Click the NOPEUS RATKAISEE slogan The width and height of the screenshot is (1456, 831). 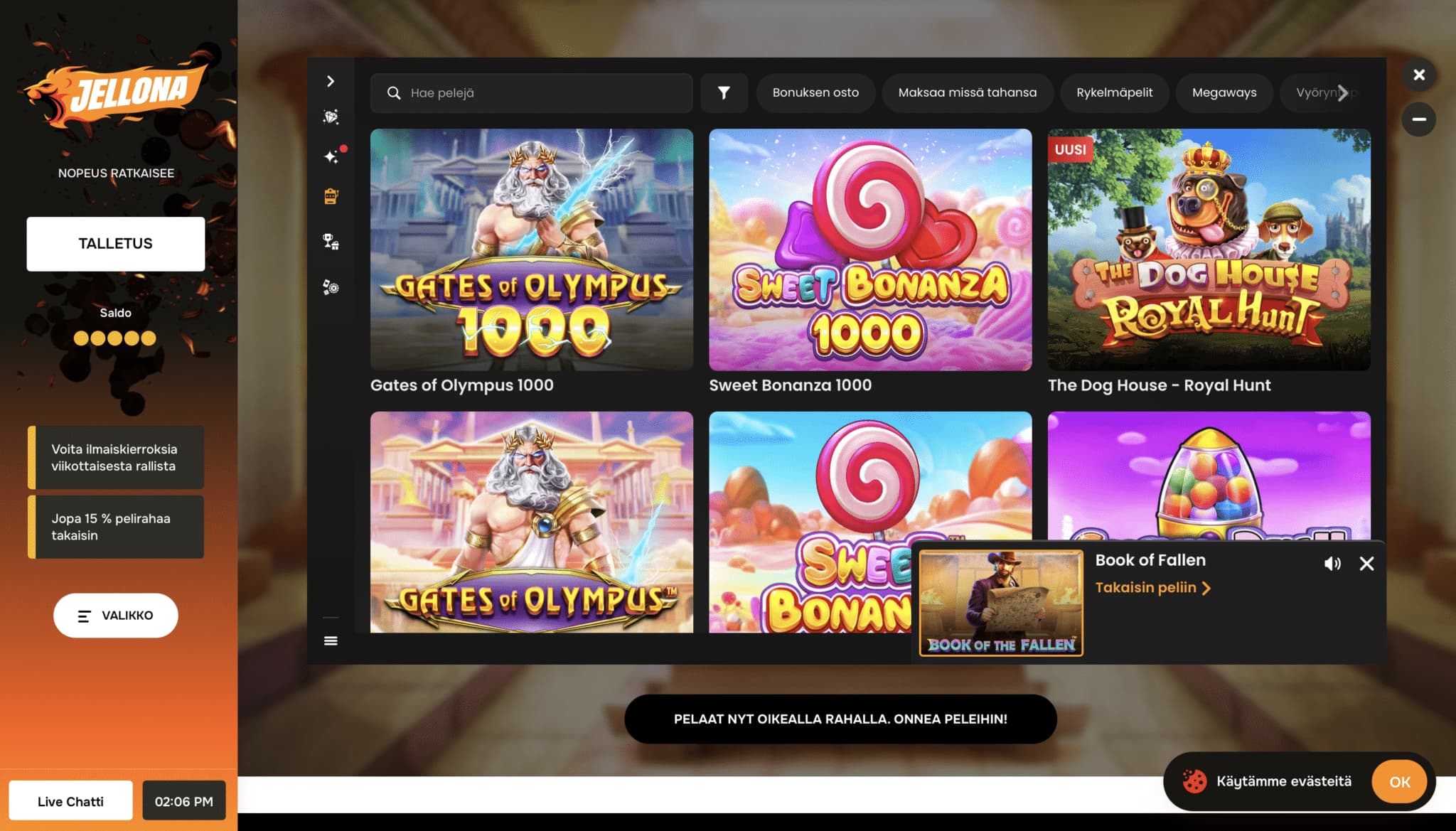(116, 173)
